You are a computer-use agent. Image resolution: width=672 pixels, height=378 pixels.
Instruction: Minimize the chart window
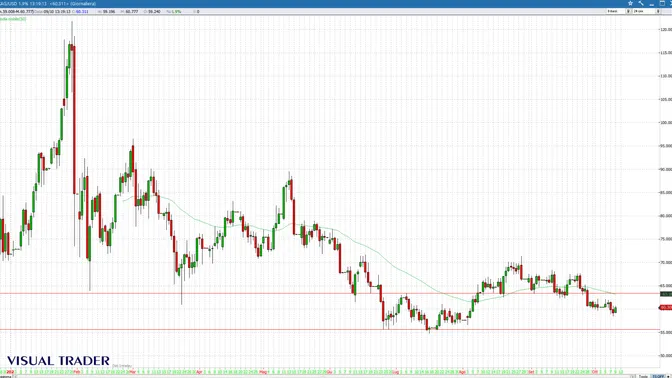(651, 5)
